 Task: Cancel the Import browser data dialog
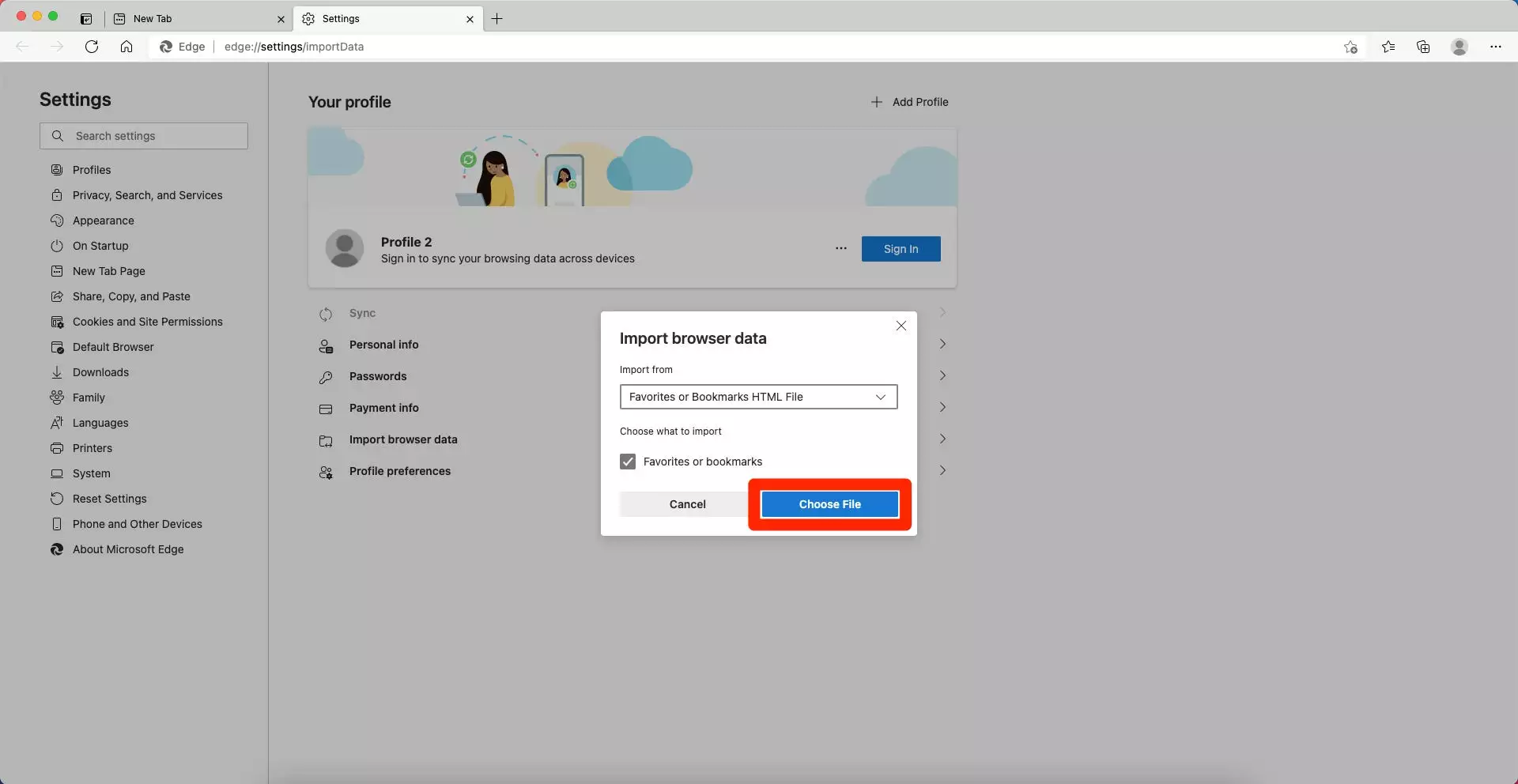coord(687,504)
